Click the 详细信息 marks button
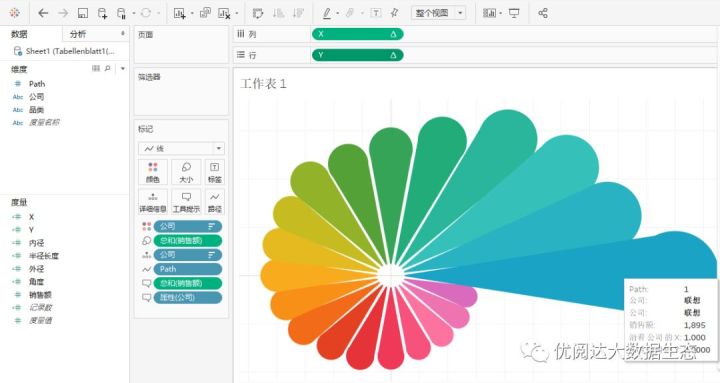This screenshot has width=720, height=383. tap(153, 202)
